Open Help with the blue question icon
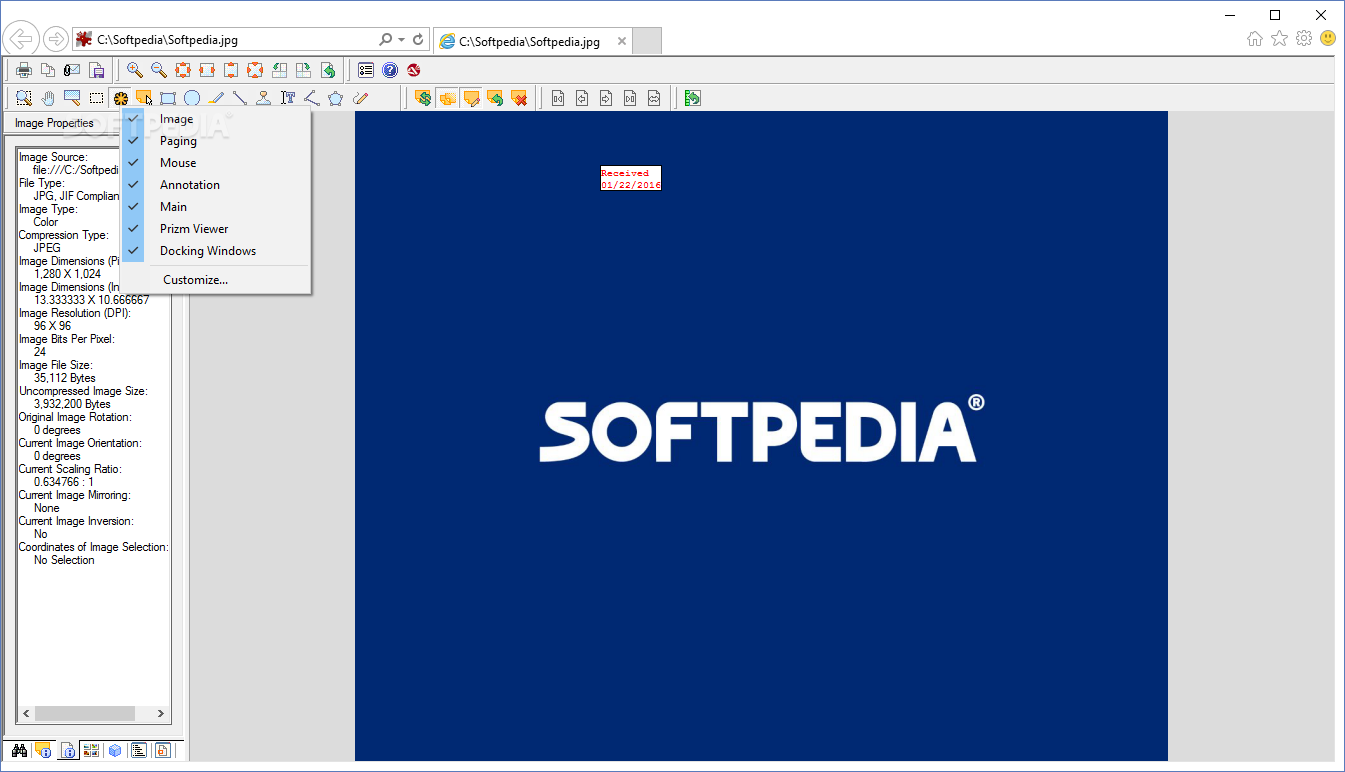The image size is (1345, 772). point(390,70)
